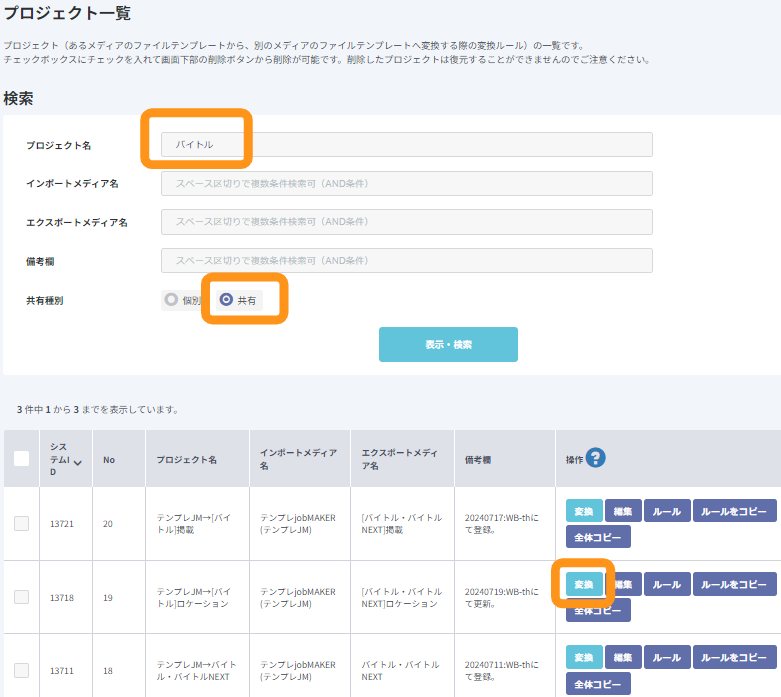Check the row checkbox for system ID 13711
Image resolution: width=781 pixels, height=697 pixels.
pyautogui.click(x=21, y=670)
